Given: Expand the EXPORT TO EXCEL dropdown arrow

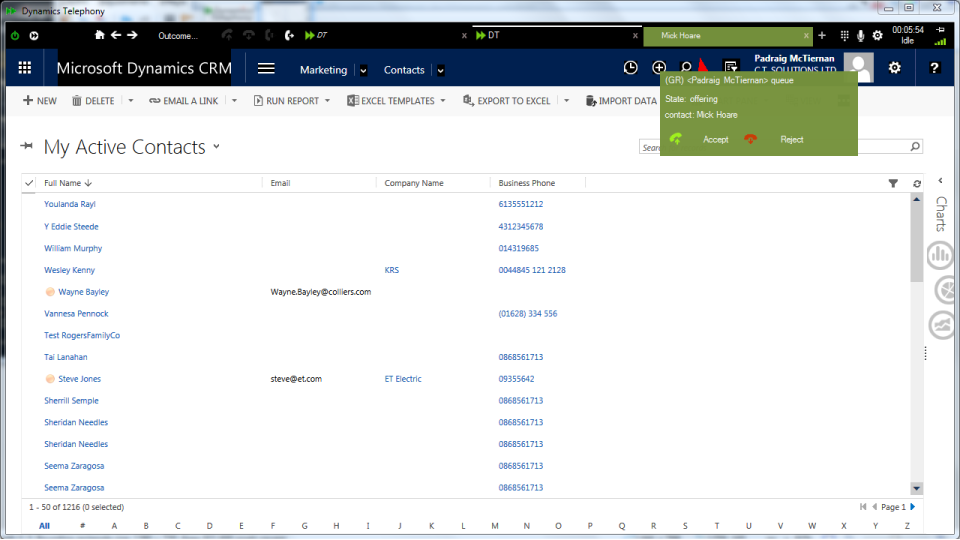Looking at the screenshot, I should coord(566,100).
